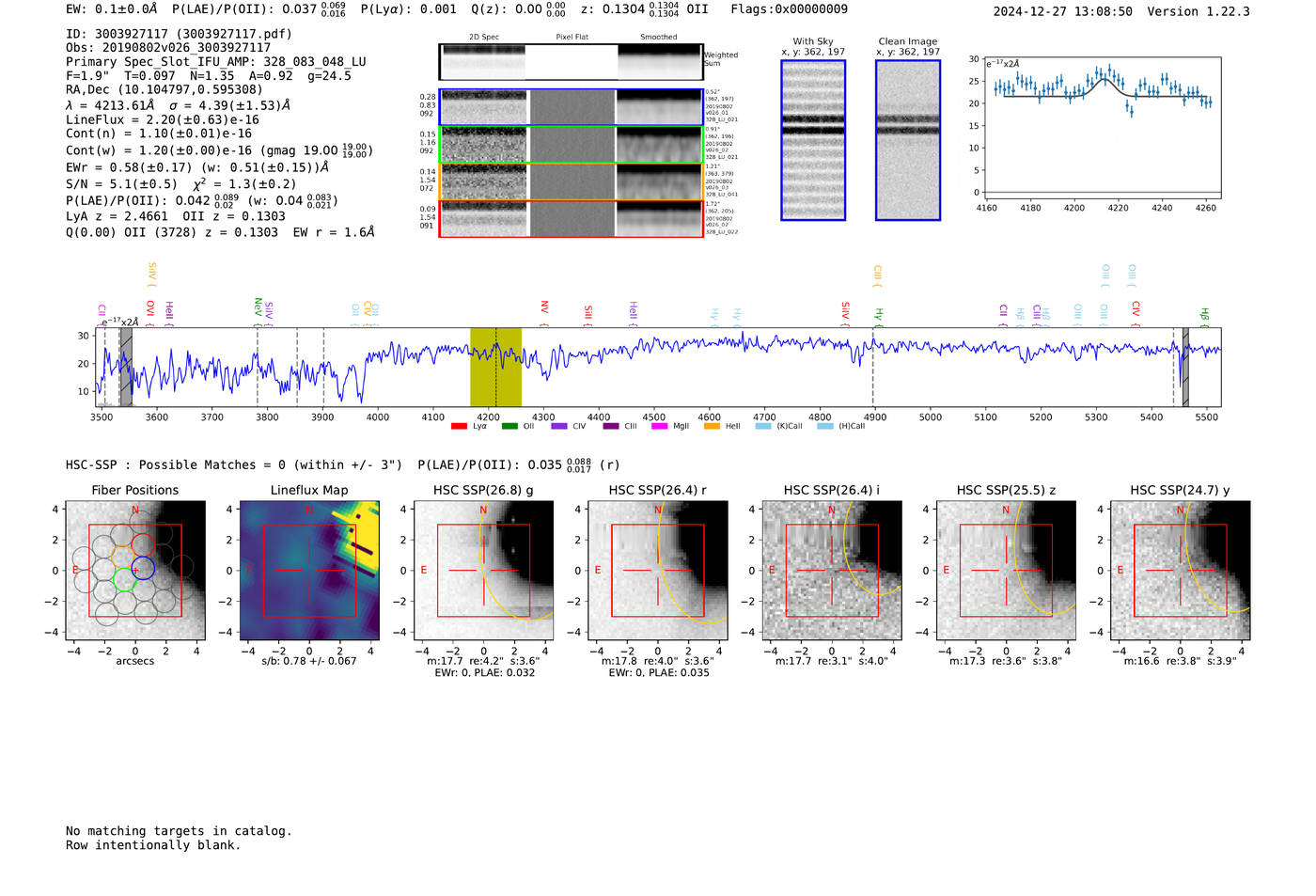Click the 'Primary Spec_Slot_IFU_AMP: 328_083_048_LU' line

tap(216, 62)
